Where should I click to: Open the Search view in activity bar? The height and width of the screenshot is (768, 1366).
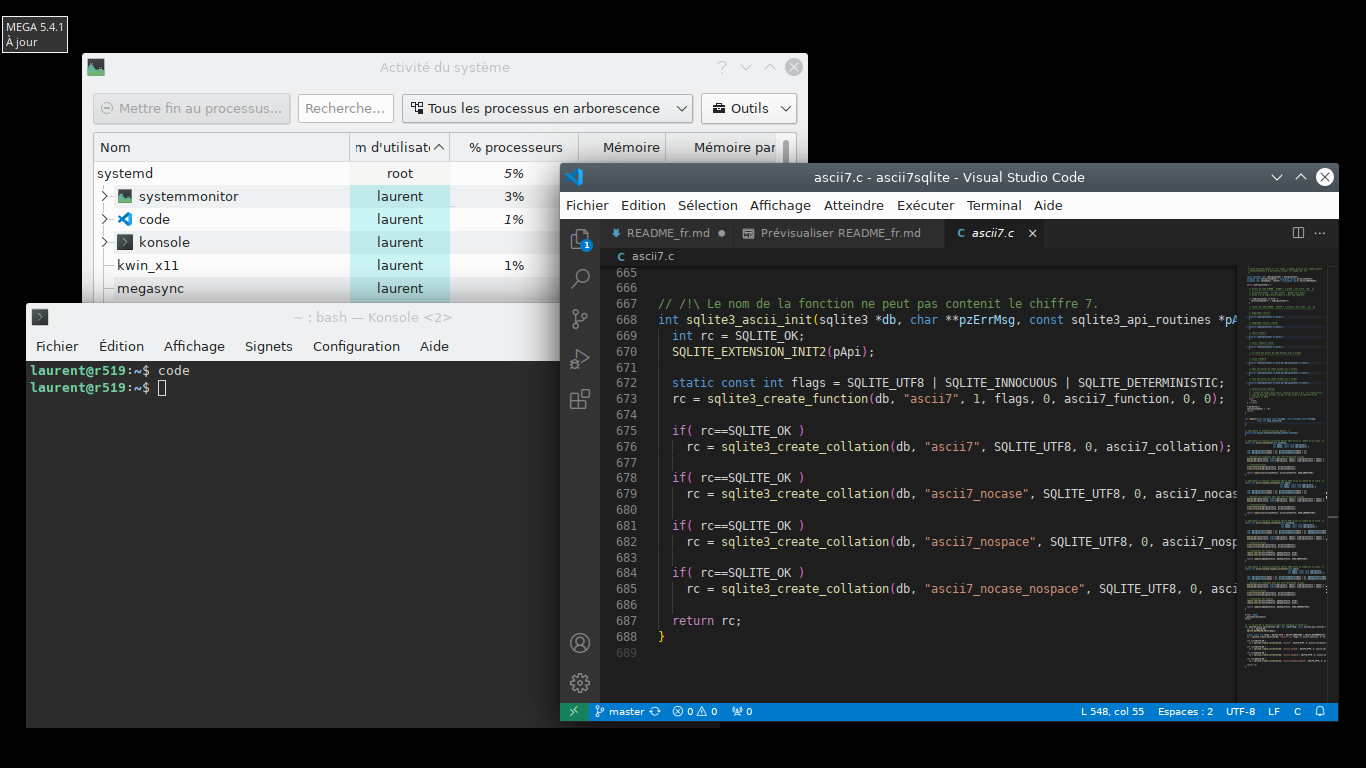coord(579,279)
